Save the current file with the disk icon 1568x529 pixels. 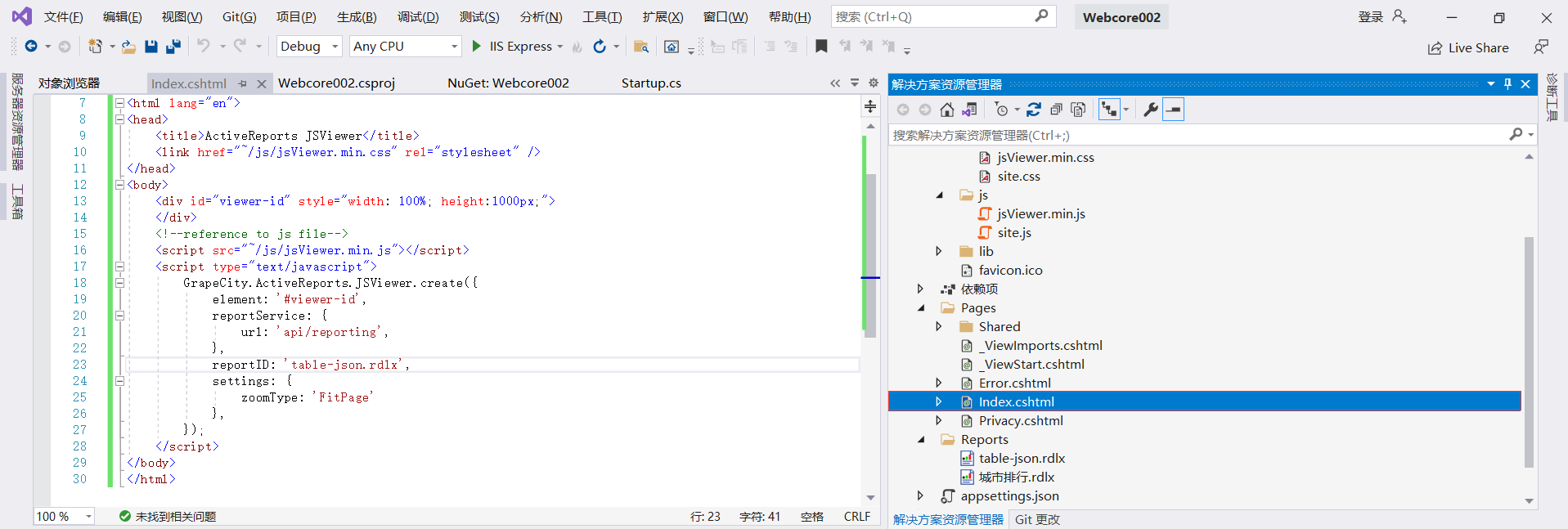click(151, 47)
